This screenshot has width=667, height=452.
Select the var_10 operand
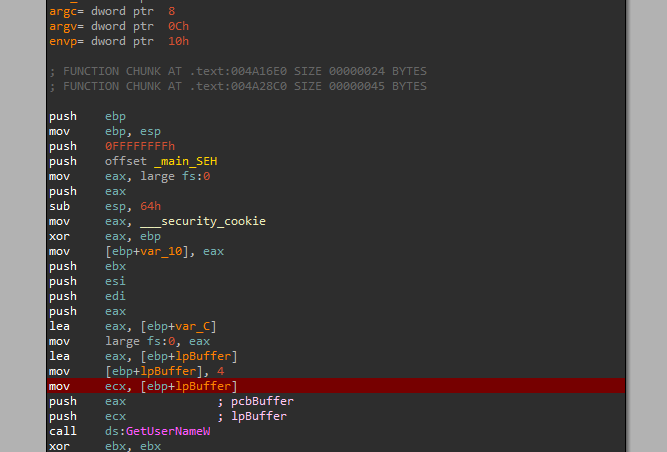coord(161,251)
